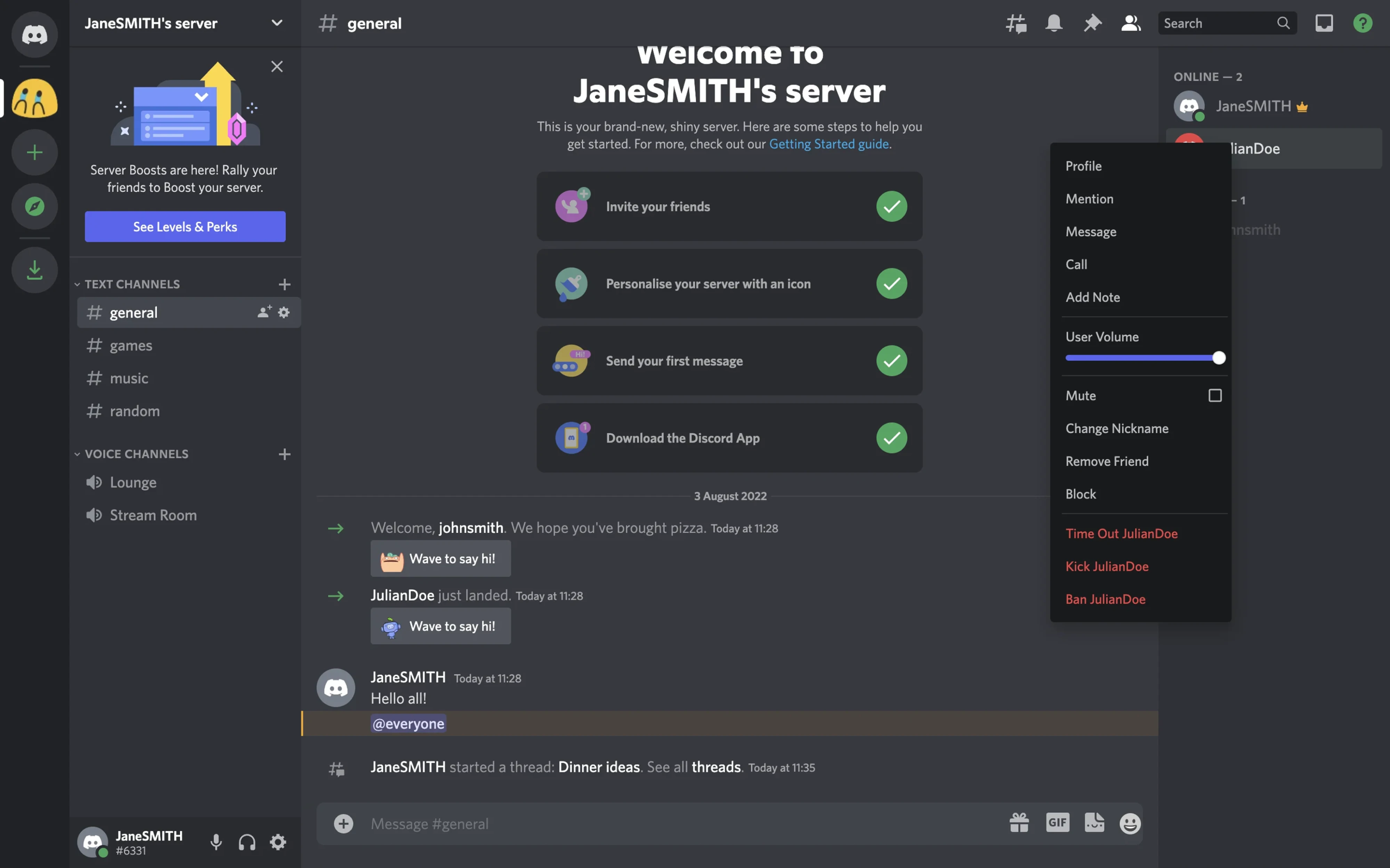Select Time Out JulianDoe

point(1141,533)
